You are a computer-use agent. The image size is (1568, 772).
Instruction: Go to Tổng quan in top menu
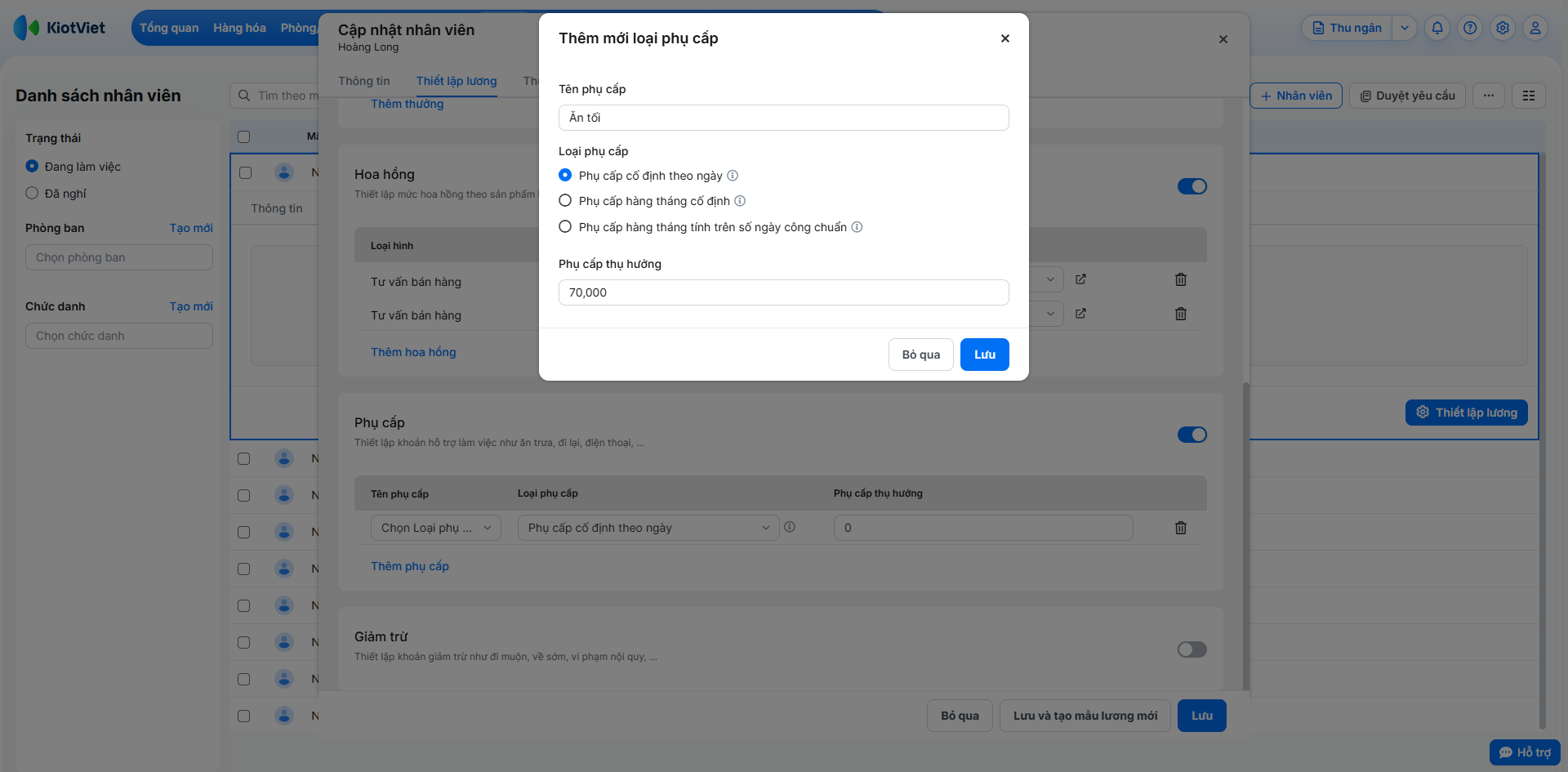coord(169,28)
